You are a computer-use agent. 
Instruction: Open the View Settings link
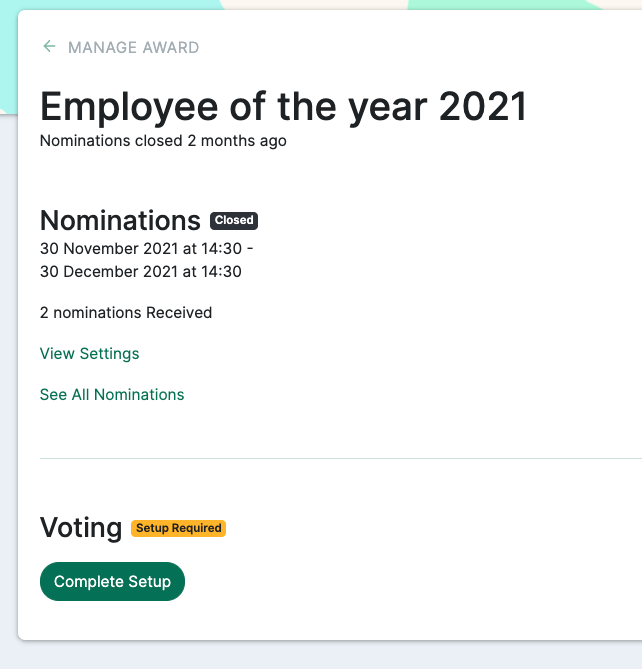pos(90,354)
